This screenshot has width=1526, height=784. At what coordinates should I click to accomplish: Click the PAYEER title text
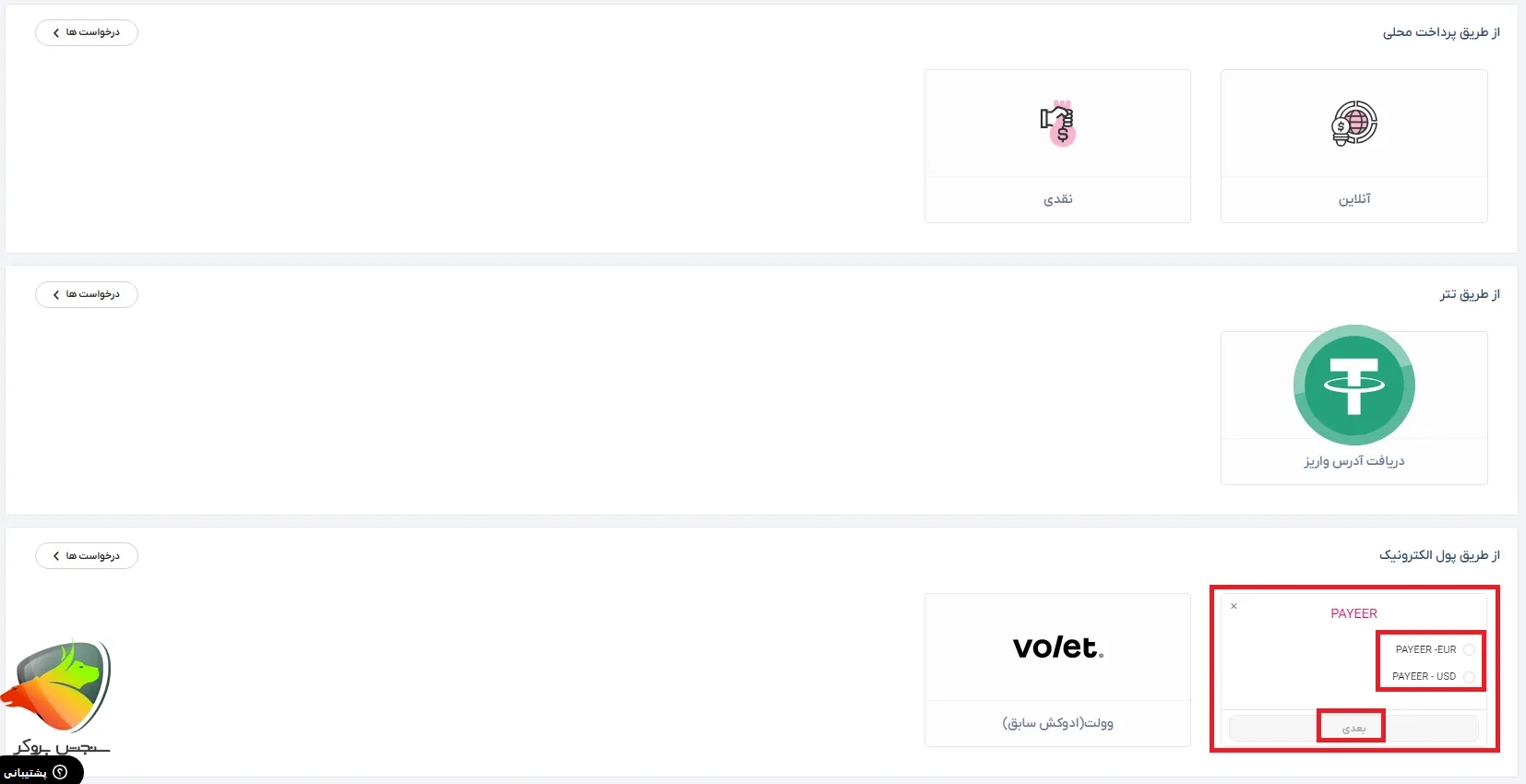(x=1353, y=613)
